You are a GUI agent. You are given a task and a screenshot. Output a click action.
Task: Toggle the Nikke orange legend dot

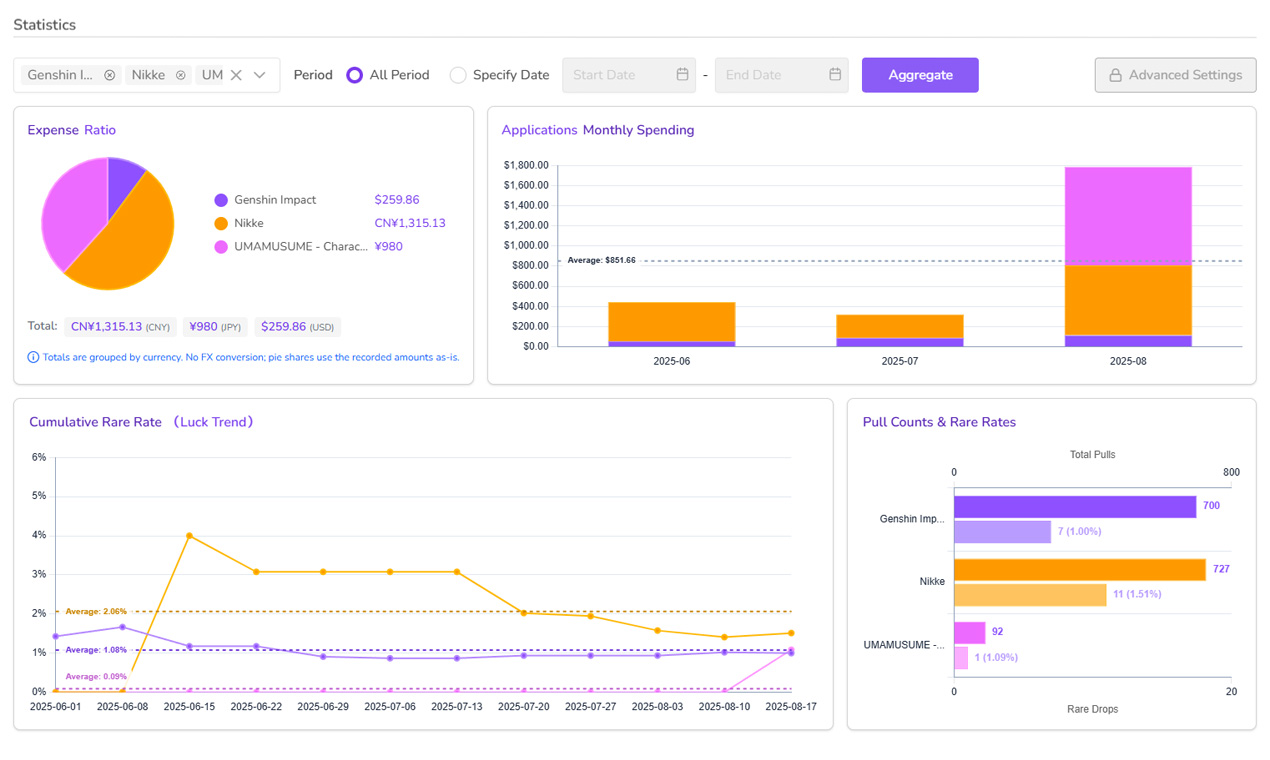point(221,223)
